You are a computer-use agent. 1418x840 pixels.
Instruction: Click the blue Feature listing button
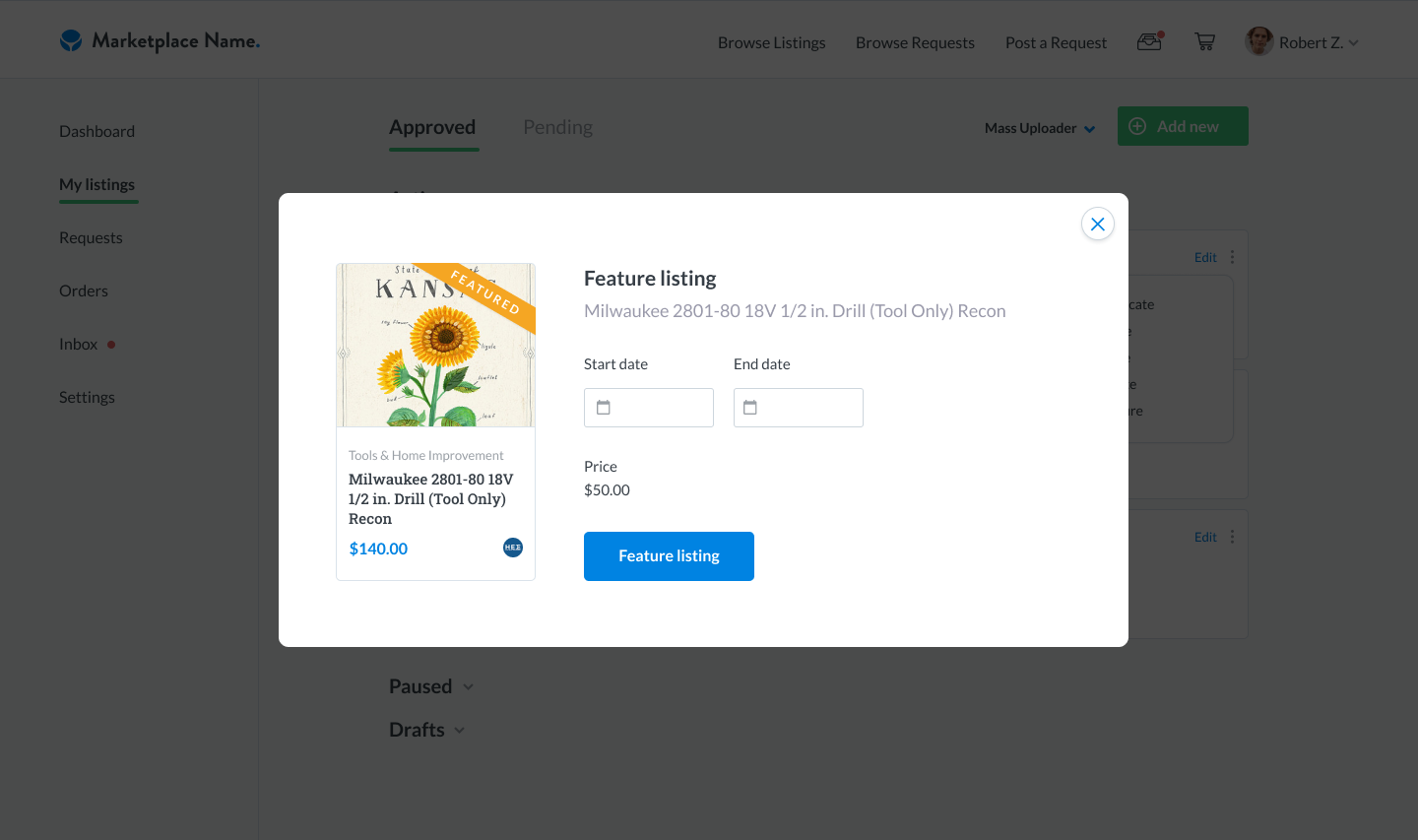669,556
